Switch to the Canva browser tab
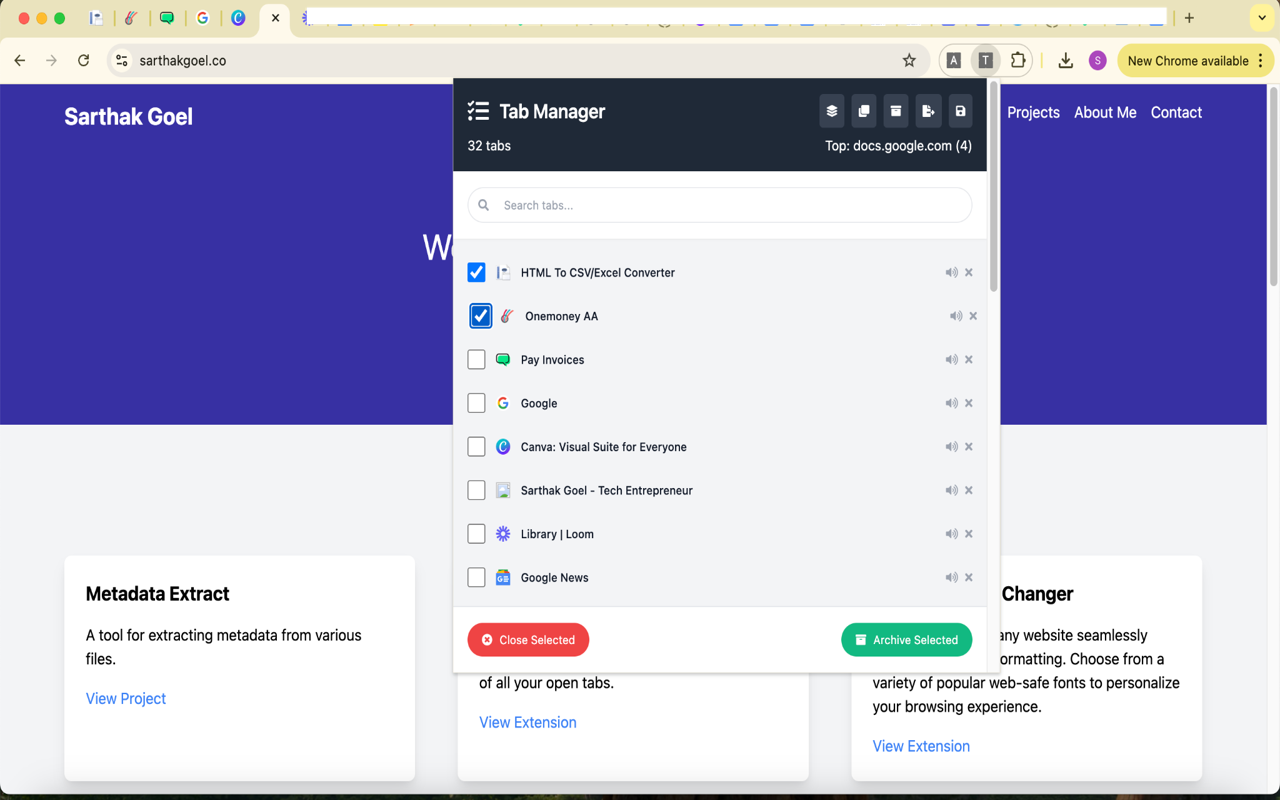Viewport: 1280px width, 800px height. coord(238,18)
